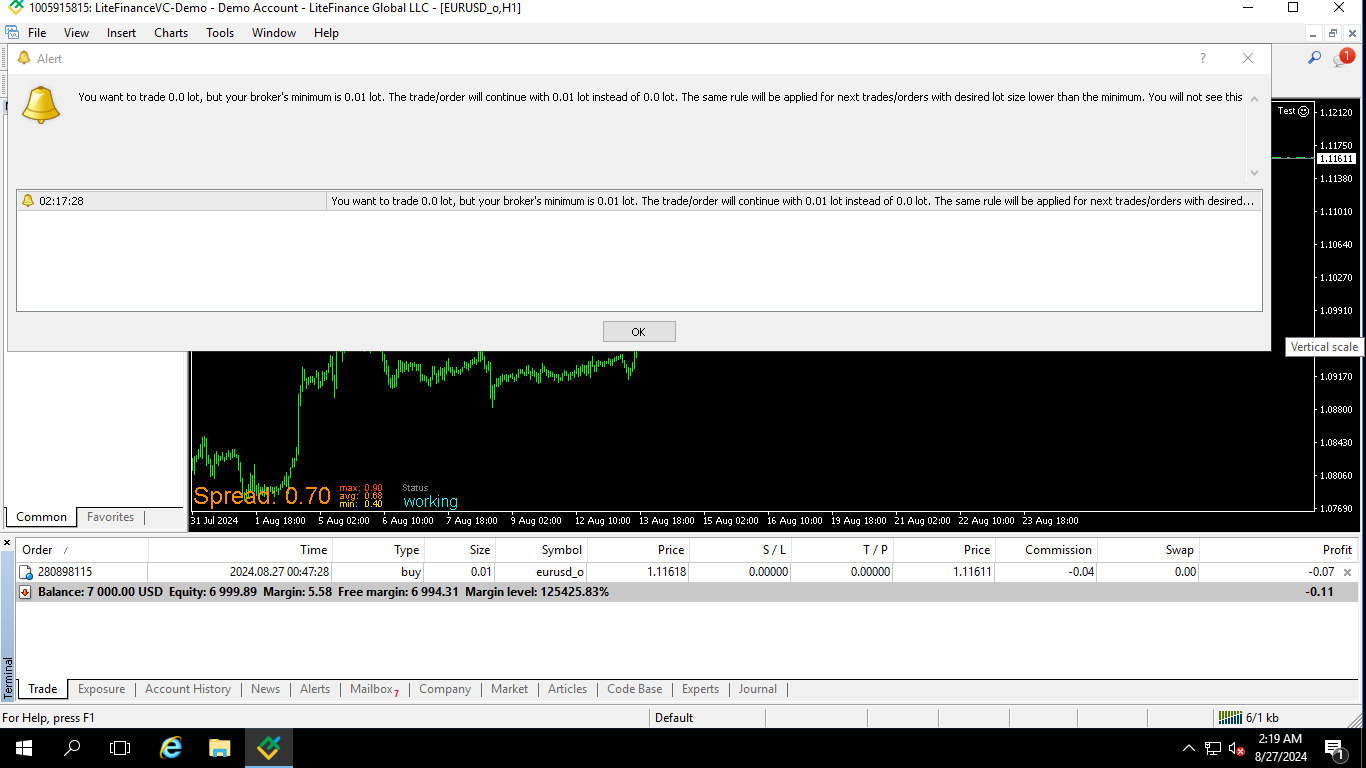Click the network icon in the system tray
1366x768 pixels.
1213,748
